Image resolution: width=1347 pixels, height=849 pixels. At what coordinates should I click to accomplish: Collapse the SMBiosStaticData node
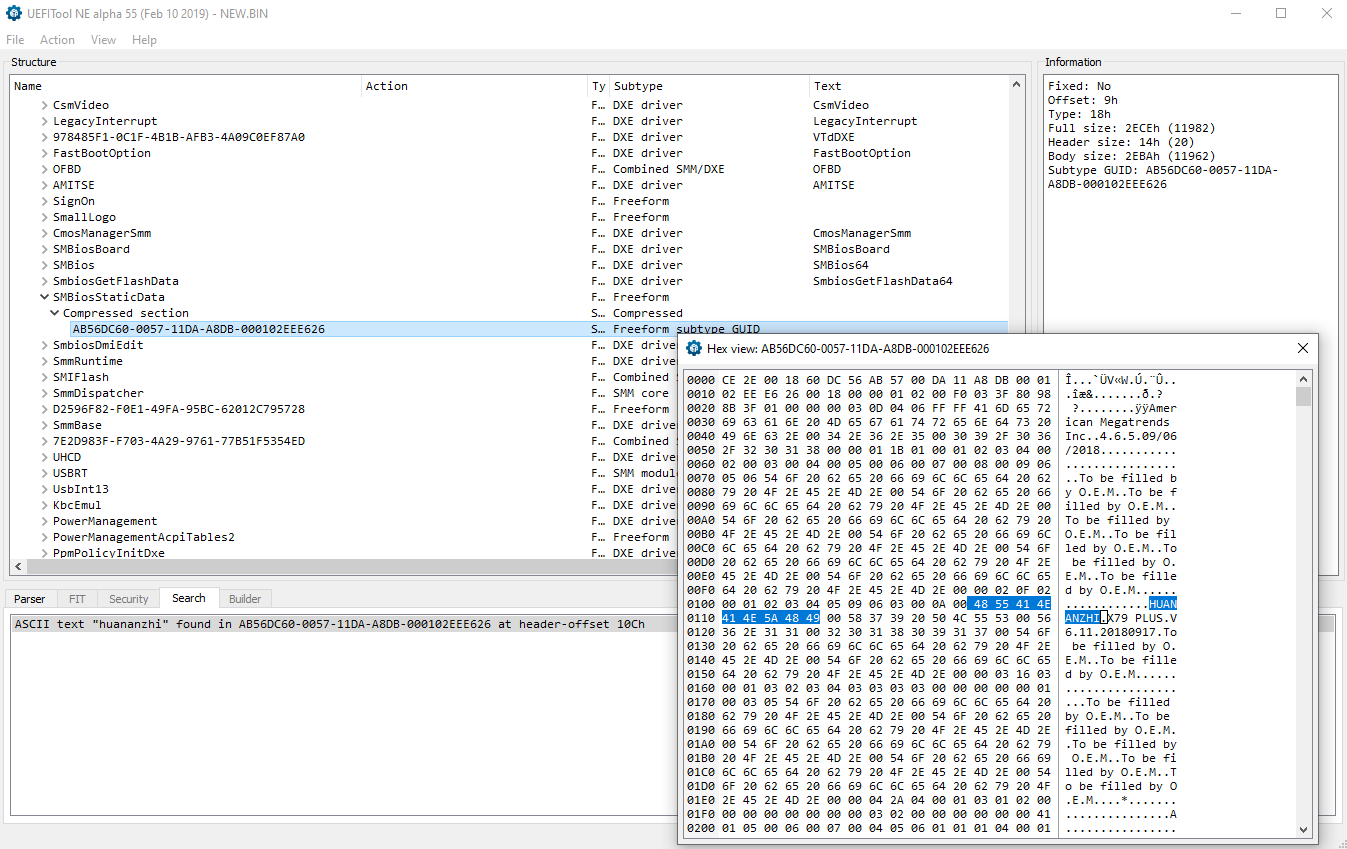pyautogui.click(x=44, y=297)
